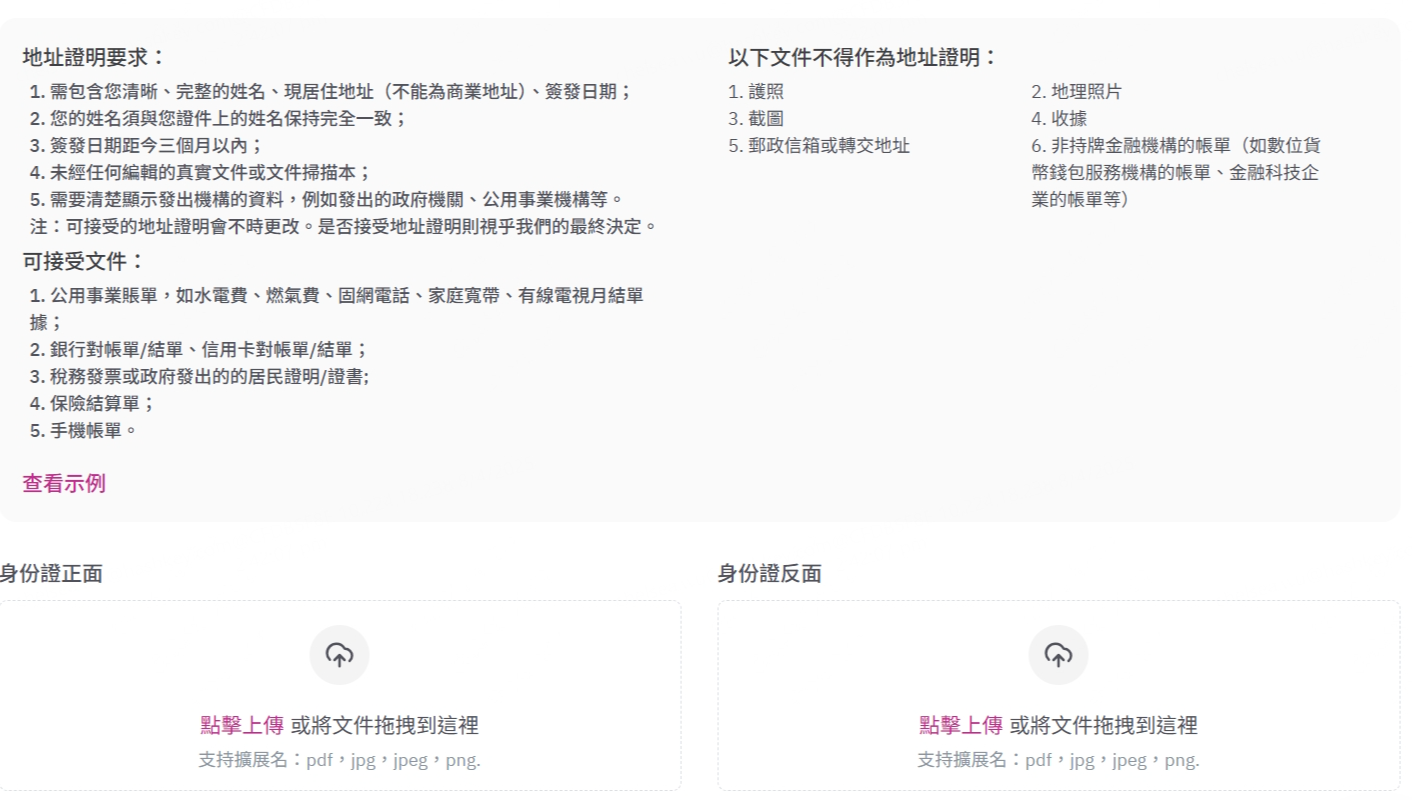
Task: Select the 身份證正面 field label
Action: point(51,574)
